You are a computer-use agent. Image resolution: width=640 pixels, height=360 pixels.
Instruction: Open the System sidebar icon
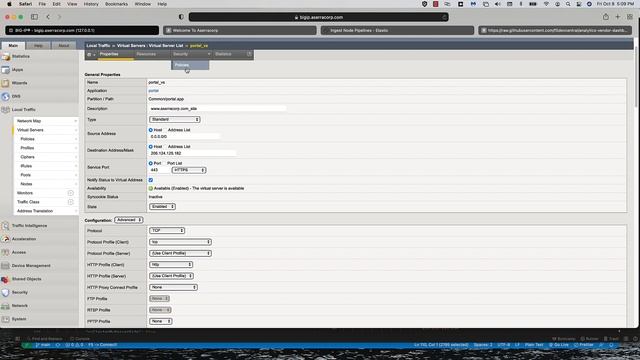click(x=6, y=319)
